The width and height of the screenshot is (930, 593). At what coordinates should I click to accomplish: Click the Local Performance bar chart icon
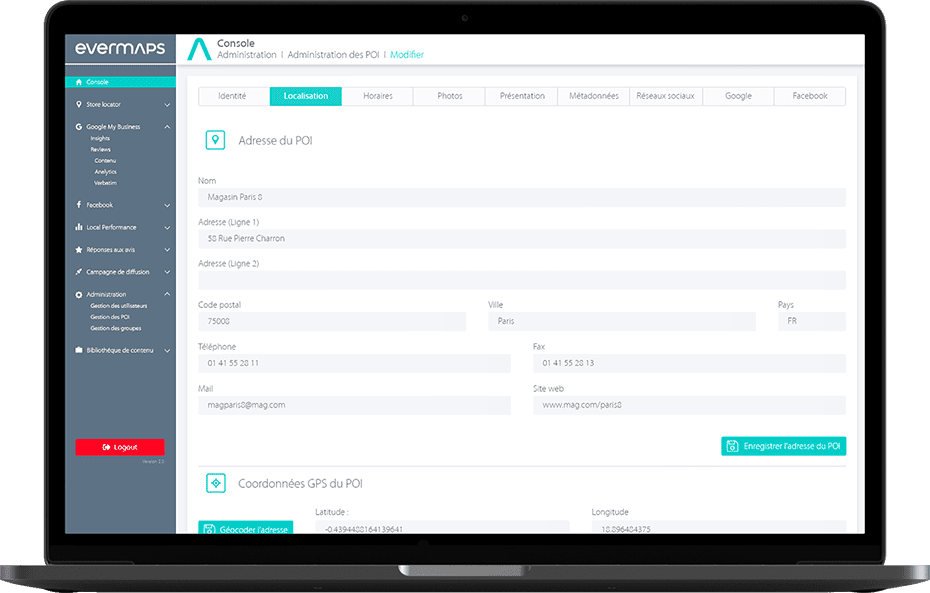coord(79,227)
